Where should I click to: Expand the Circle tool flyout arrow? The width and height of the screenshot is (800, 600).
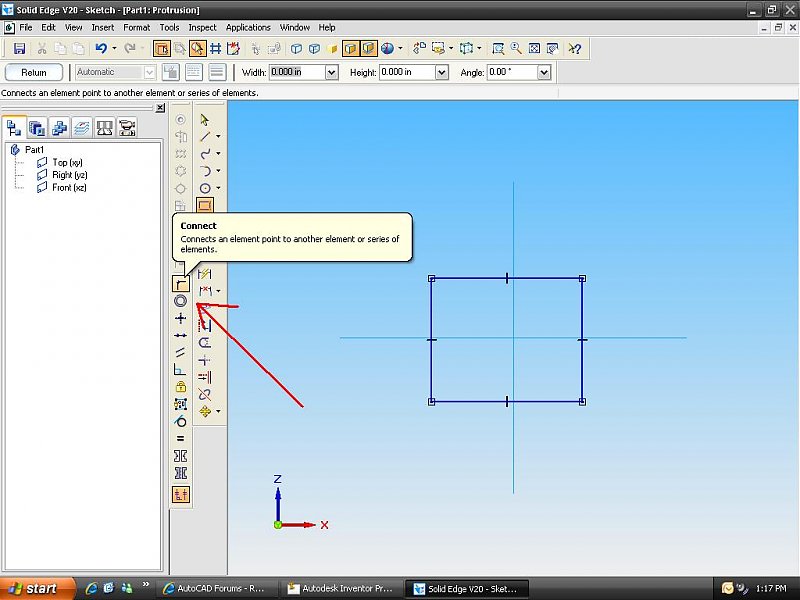point(218,188)
